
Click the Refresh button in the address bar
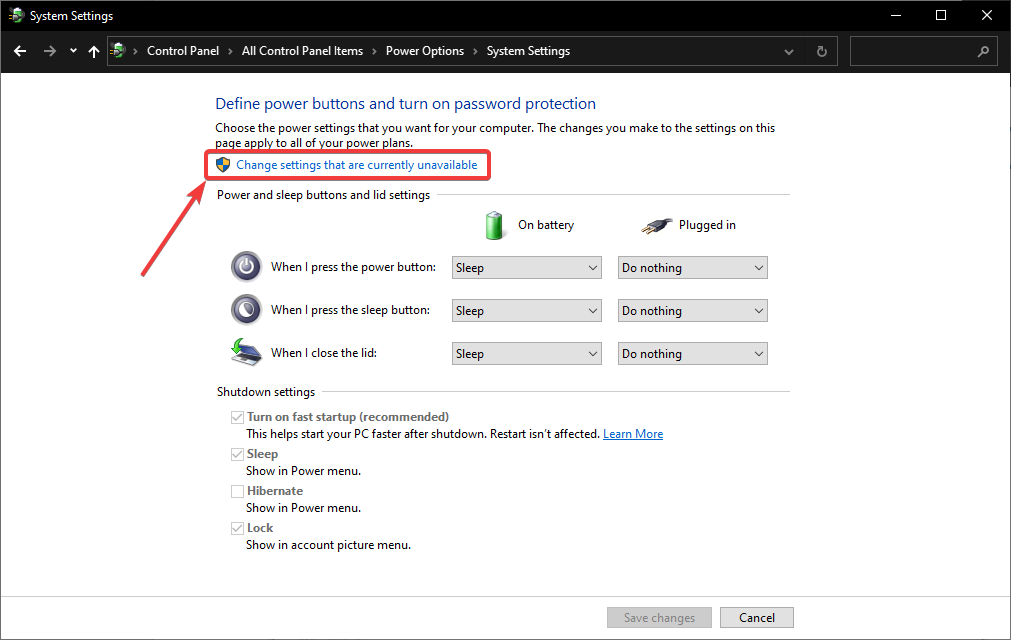[x=822, y=51]
